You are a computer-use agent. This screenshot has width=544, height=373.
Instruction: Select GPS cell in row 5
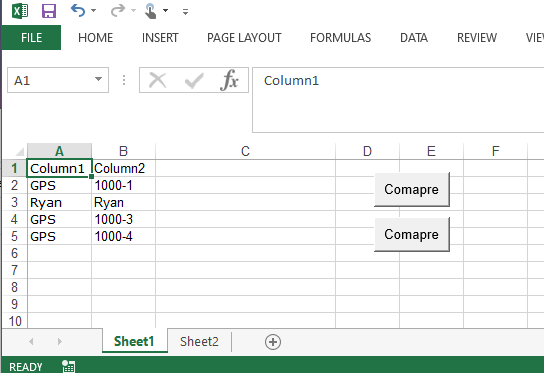(59, 236)
